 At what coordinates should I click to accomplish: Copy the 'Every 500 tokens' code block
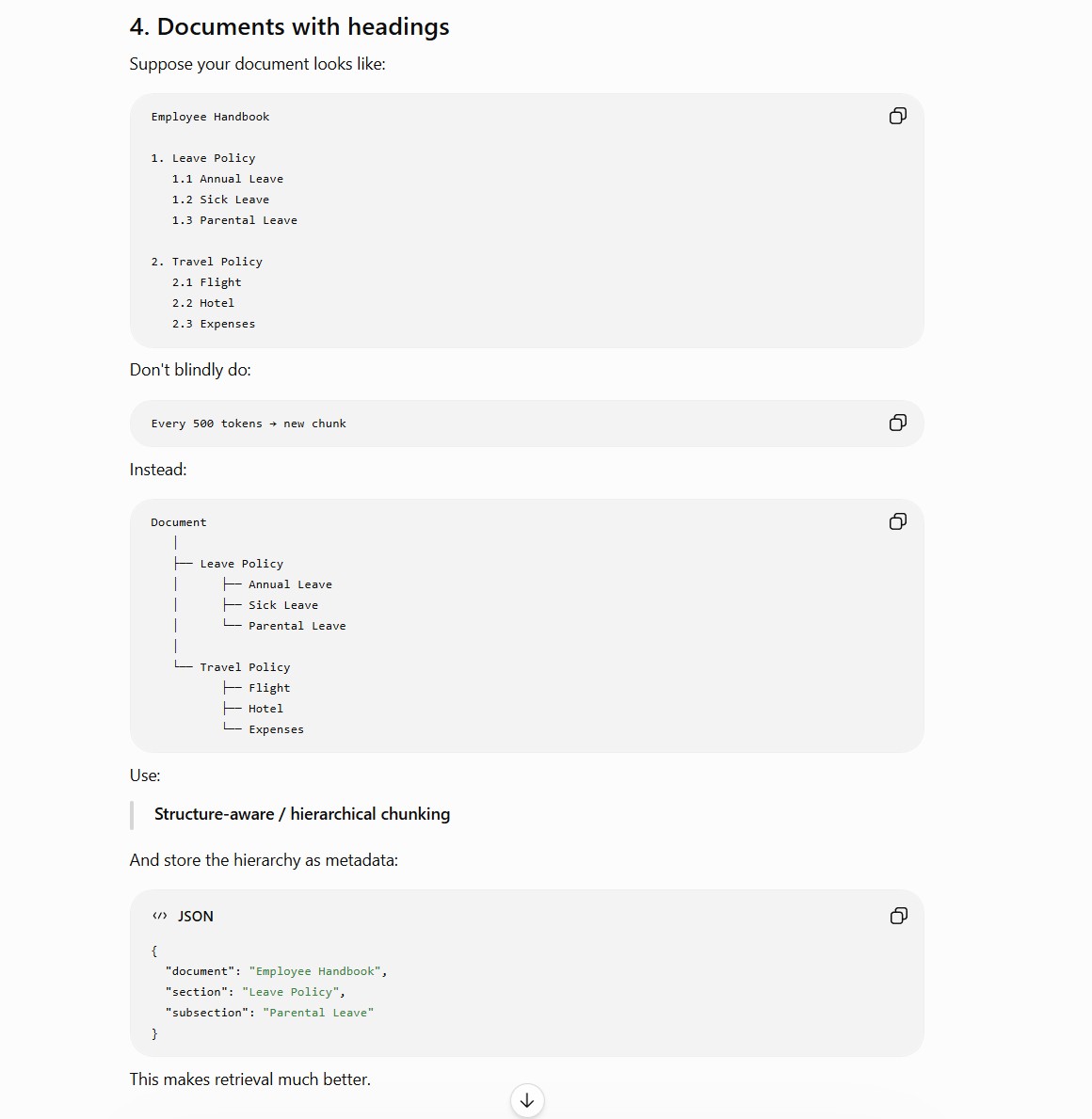click(x=898, y=423)
